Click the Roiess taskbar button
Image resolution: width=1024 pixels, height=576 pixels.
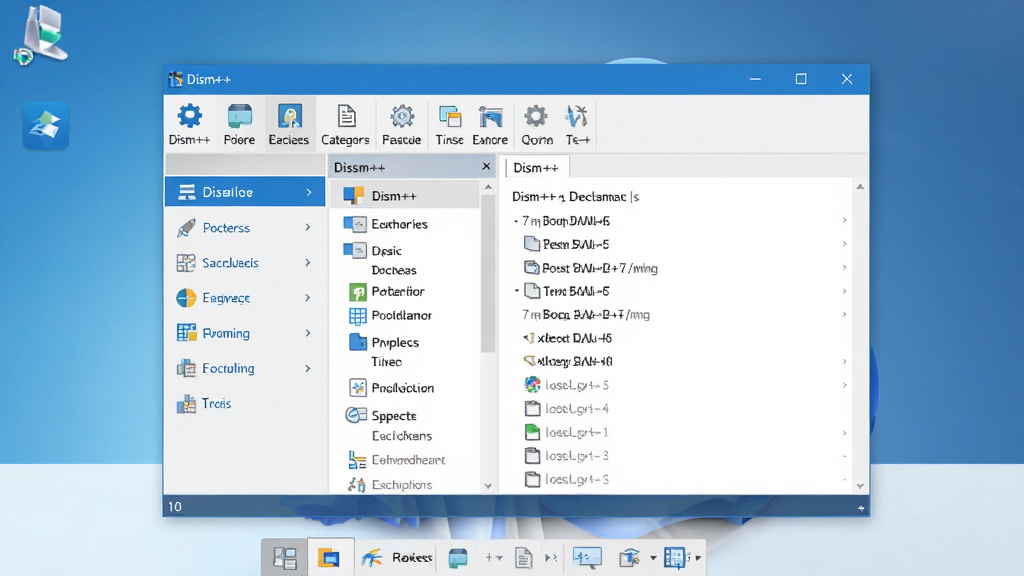click(x=397, y=558)
